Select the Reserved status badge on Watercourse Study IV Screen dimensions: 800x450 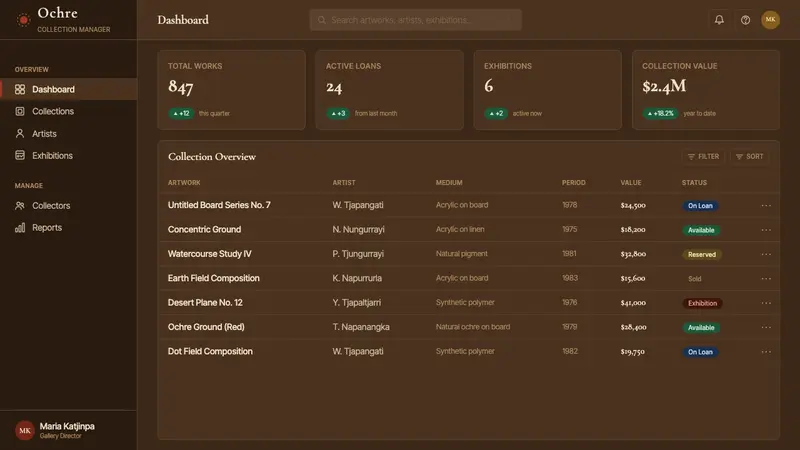point(702,255)
